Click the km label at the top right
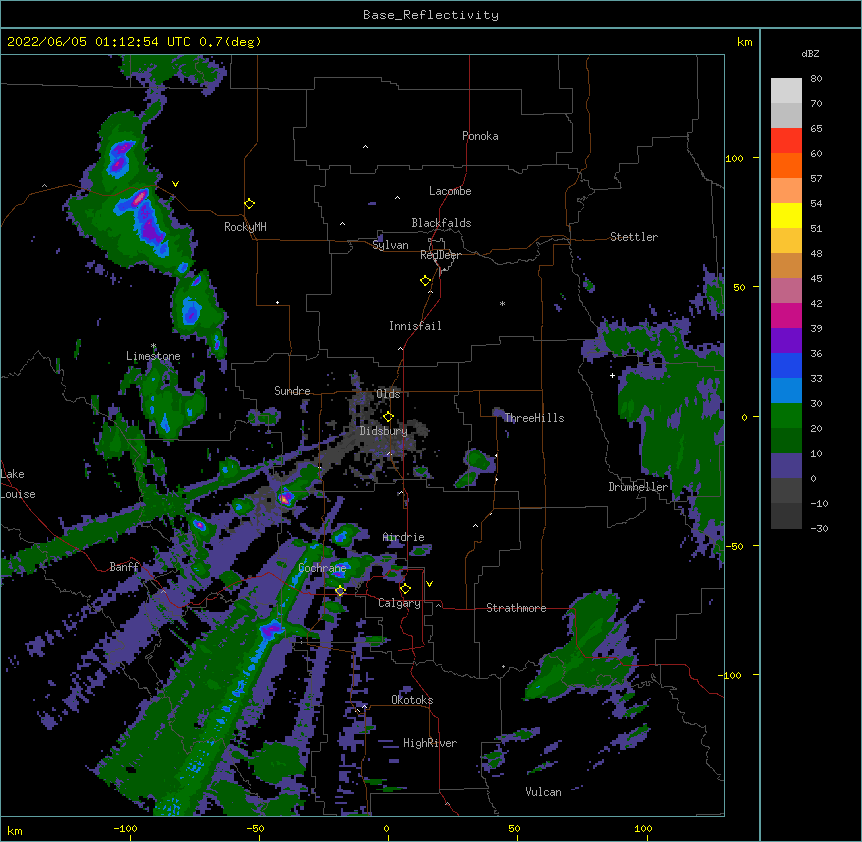The width and height of the screenshot is (862, 842). click(745, 42)
